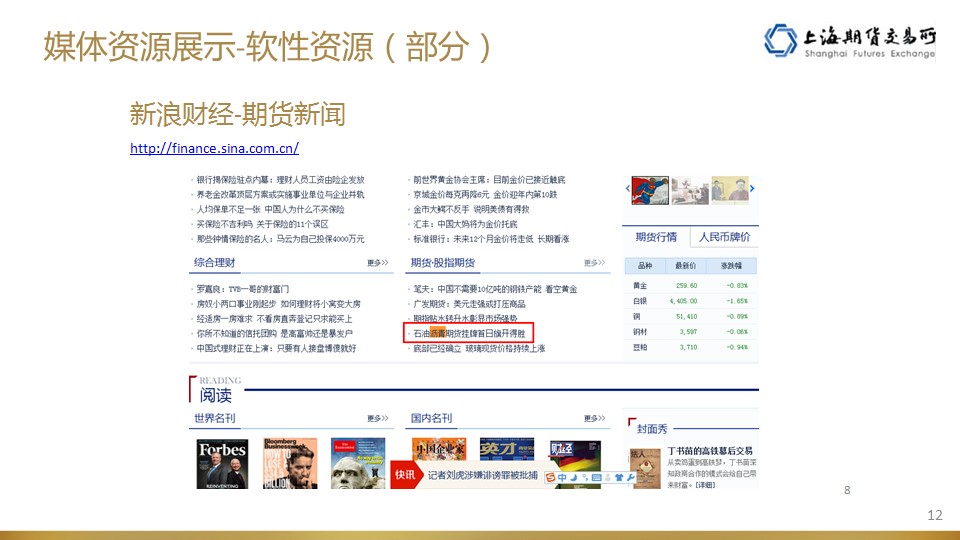This screenshot has width=960, height=540.
Task: Open the Superman cartoon thumbnail
Action: [x=650, y=190]
